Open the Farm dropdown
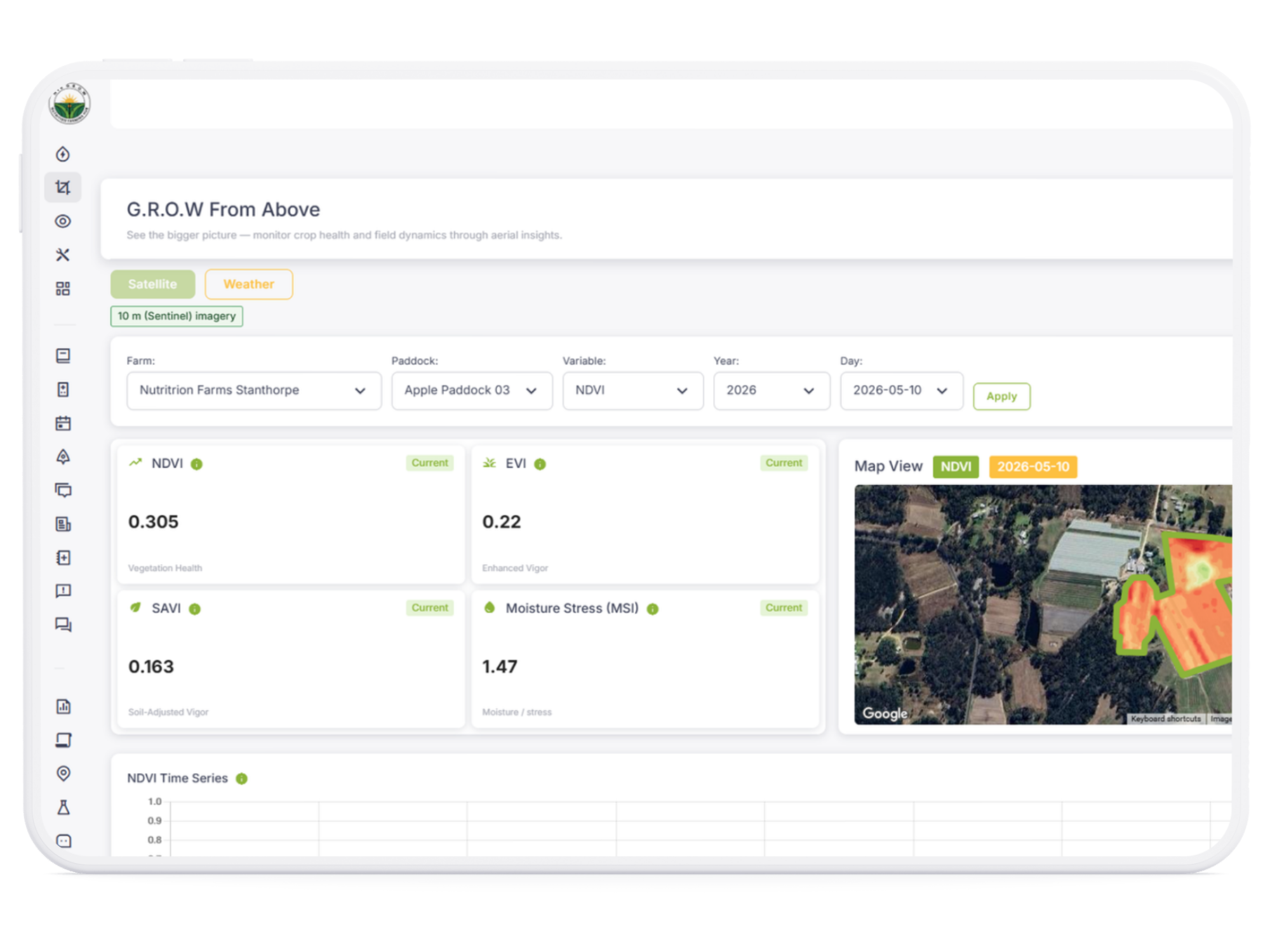Viewport: 1270px width, 952px height. click(x=254, y=390)
